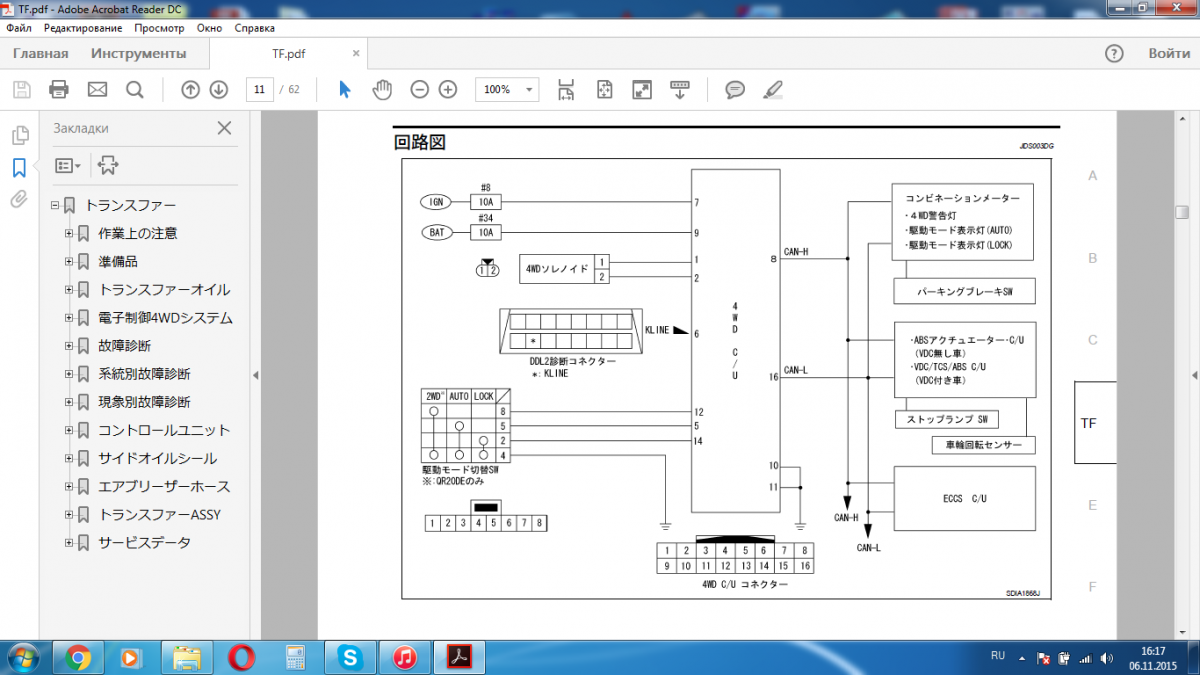
Task: Click the vertical scrollbar up arrow
Action: pos(1181,120)
